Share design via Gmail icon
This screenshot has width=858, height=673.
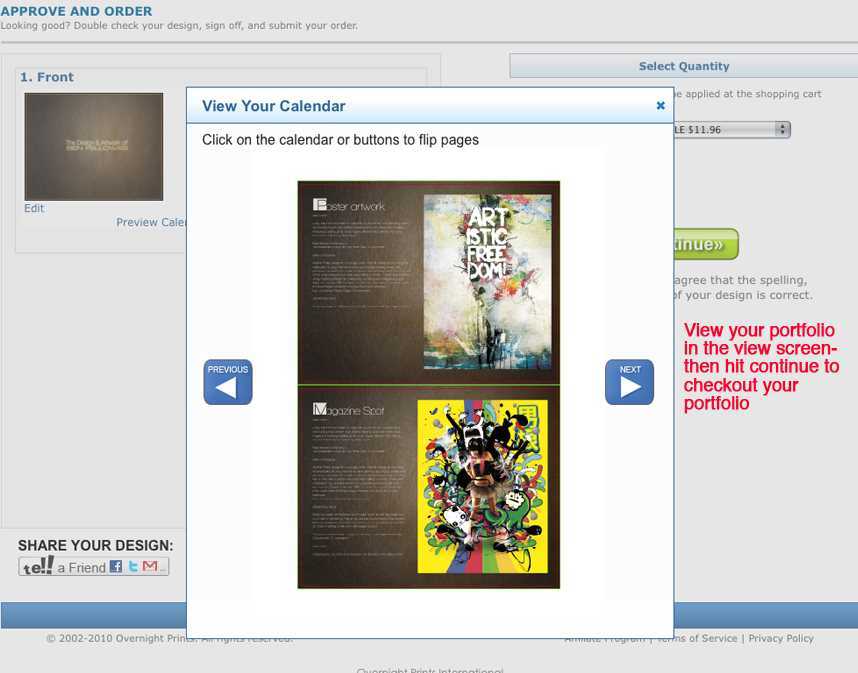(x=150, y=566)
